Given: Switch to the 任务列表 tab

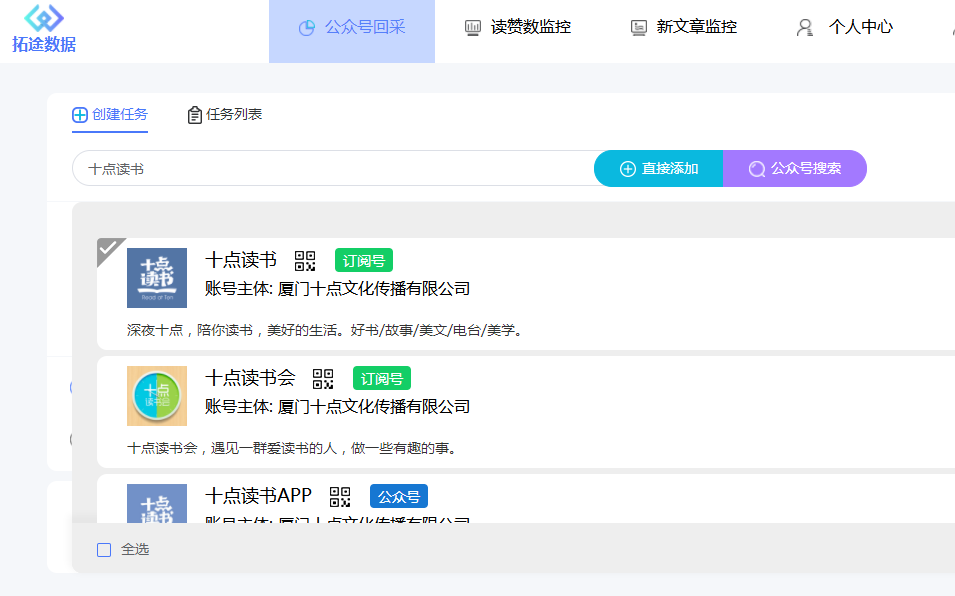Looking at the screenshot, I should [x=224, y=114].
